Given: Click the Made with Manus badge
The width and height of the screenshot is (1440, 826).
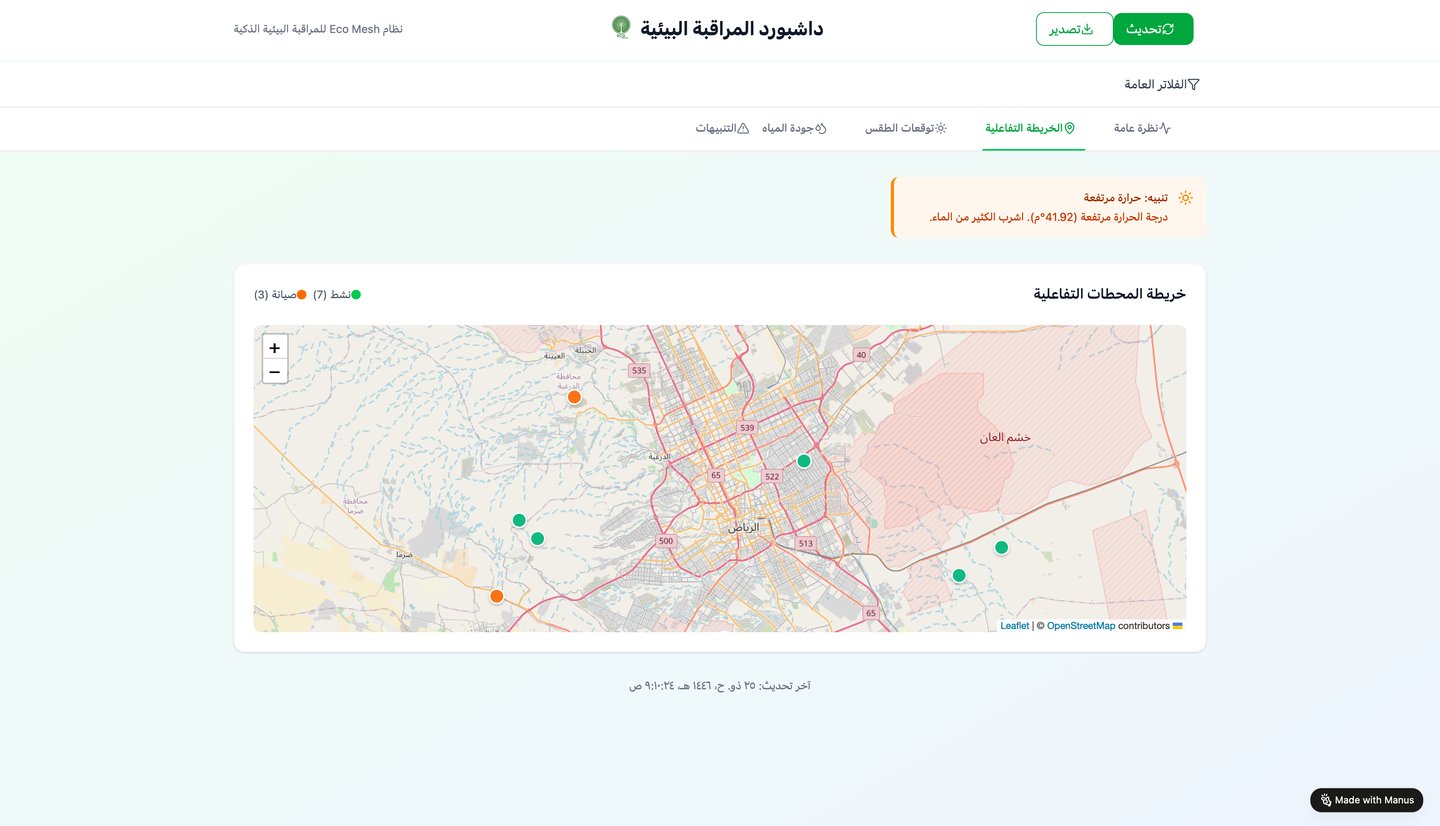Looking at the screenshot, I should point(1366,800).
